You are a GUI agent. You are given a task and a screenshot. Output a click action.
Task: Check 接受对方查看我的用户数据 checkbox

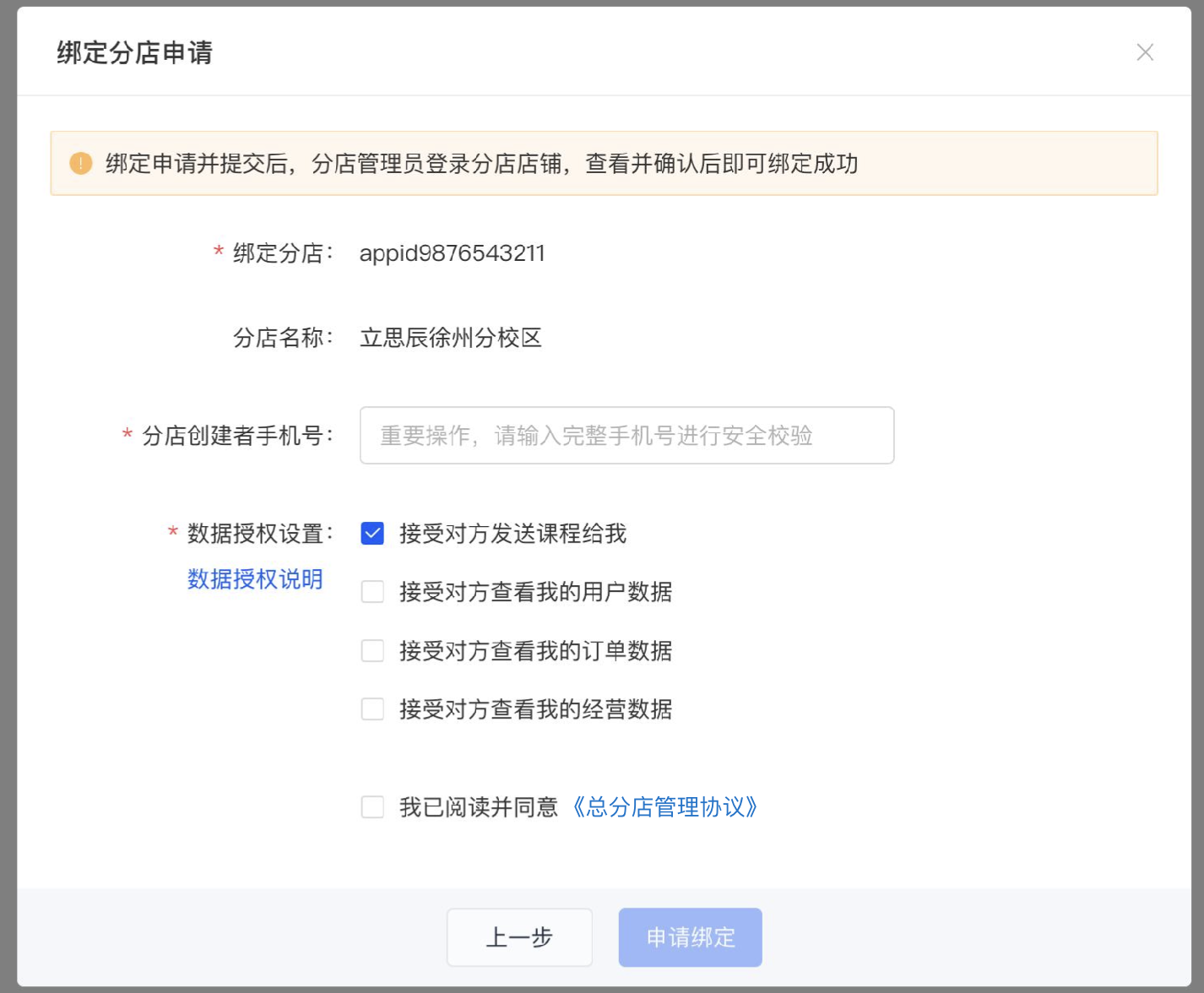372,592
